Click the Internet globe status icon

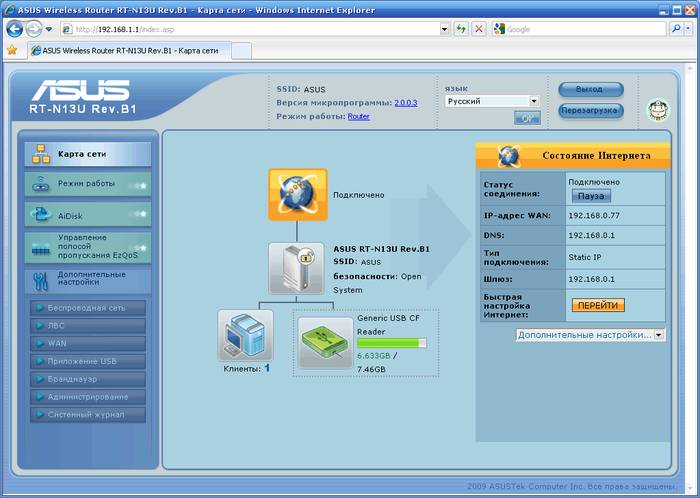(x=297, y=194)
